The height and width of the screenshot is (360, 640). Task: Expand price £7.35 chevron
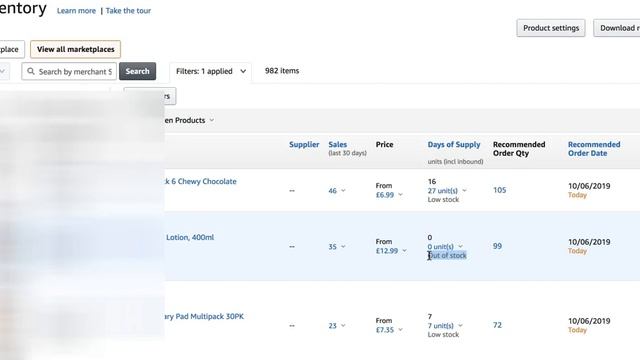400,329
